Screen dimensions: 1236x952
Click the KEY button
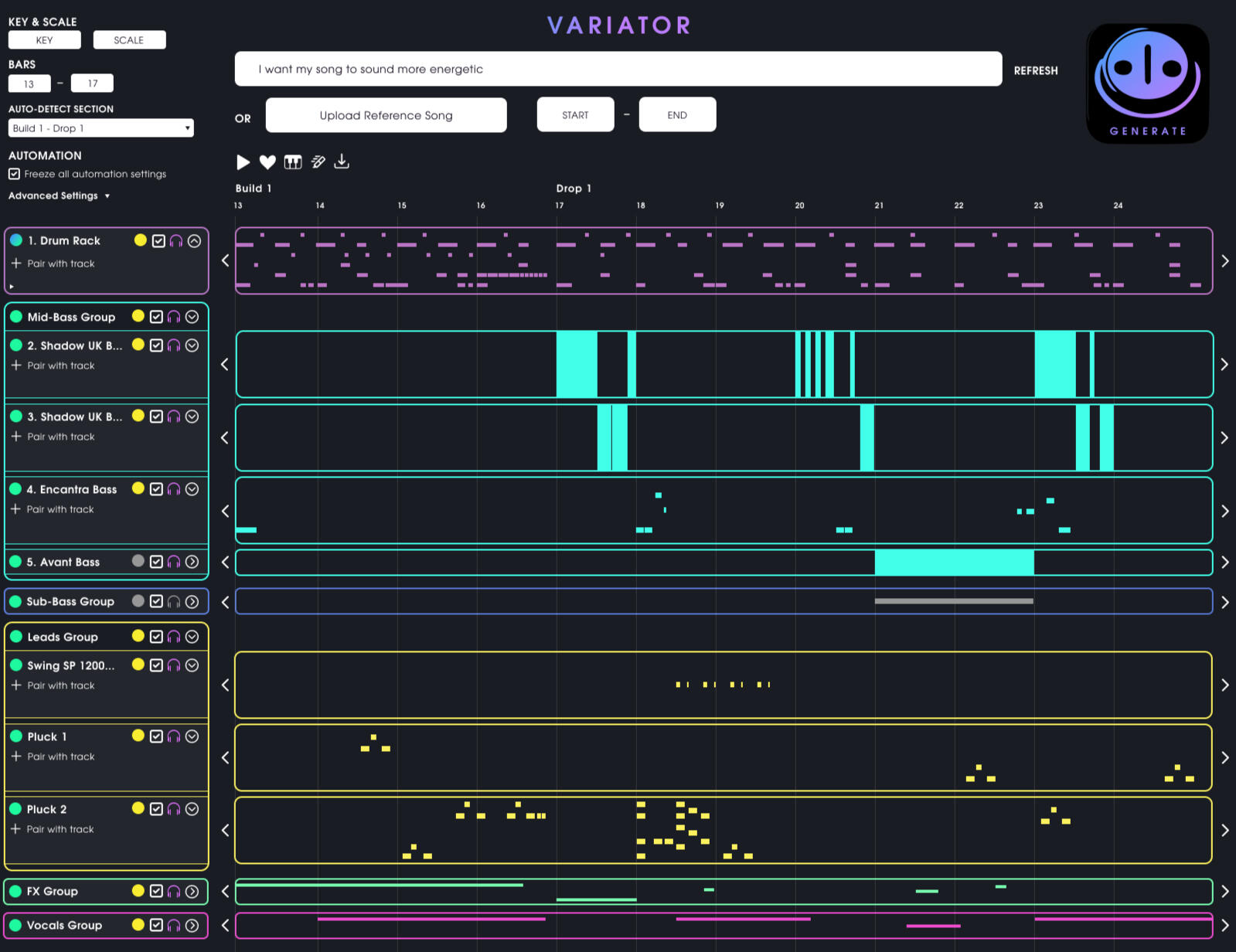[44, 40]
